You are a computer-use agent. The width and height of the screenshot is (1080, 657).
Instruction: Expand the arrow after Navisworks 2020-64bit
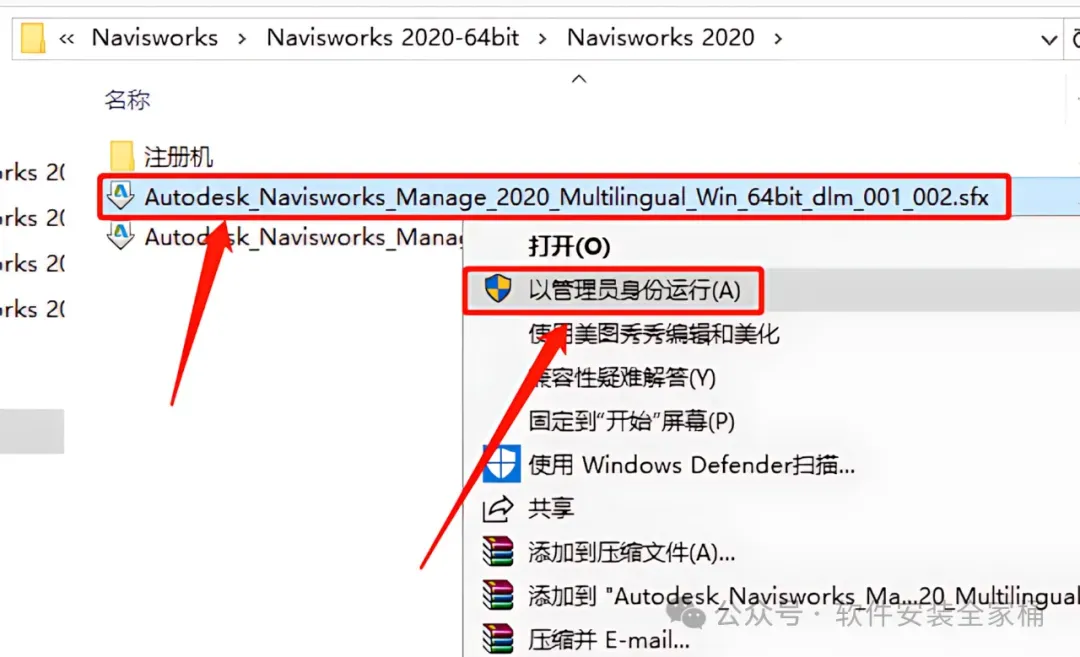click(x=543, y=39)
